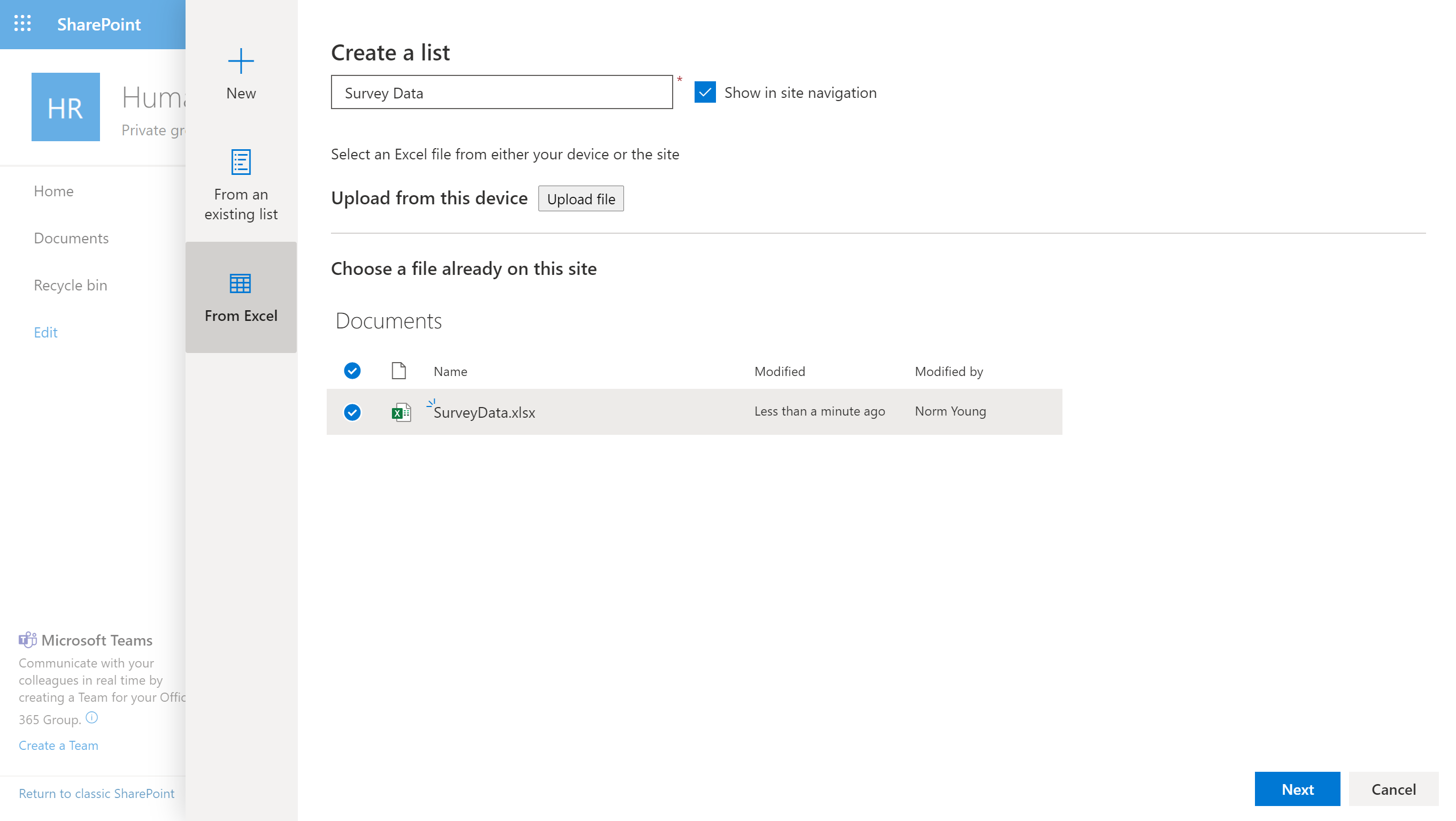The width and height of the screenshot is (1456, 821).
Task: Select the Home menu item
Action: click(53, 190)
